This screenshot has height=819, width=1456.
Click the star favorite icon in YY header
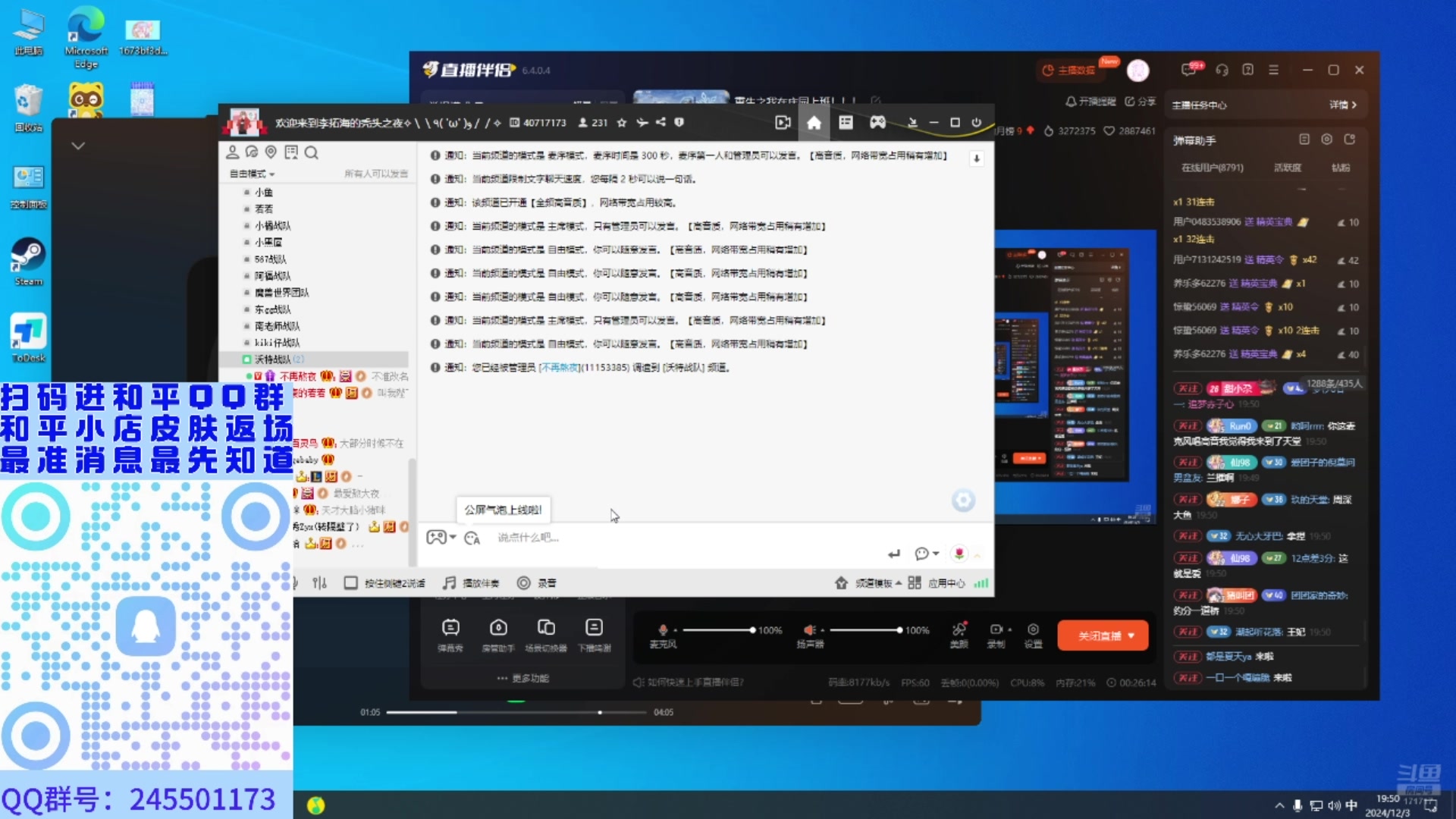622,123
